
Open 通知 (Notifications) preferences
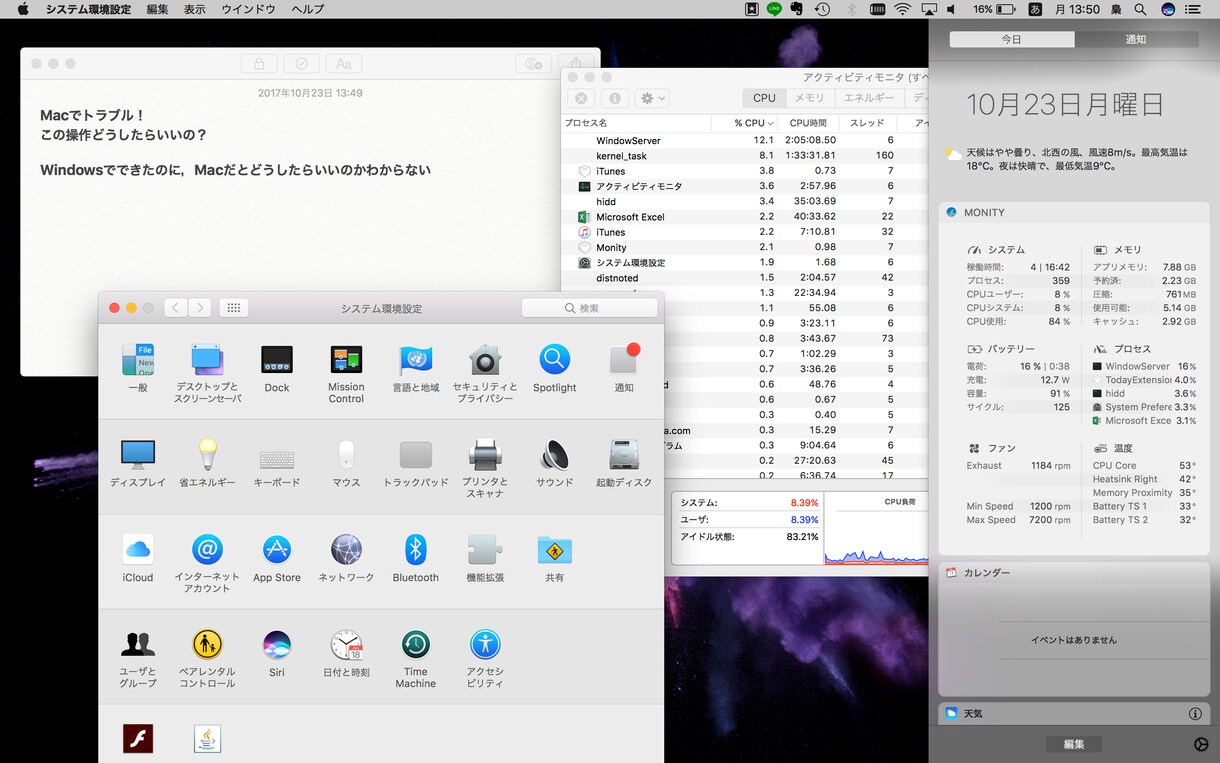624,367
